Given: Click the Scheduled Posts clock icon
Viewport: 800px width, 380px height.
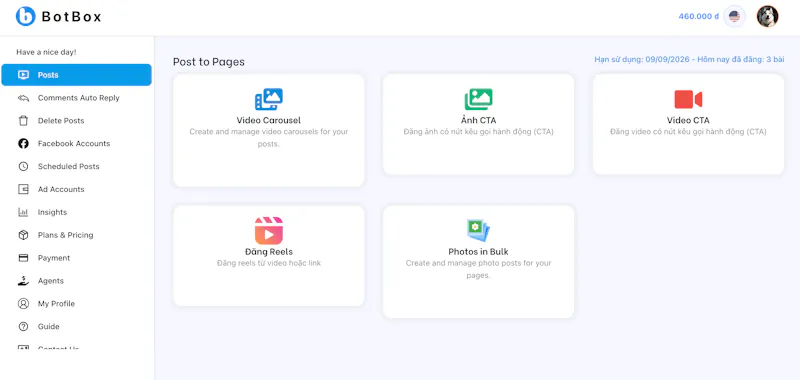Looking at the screenshot, I should click(23, 166).
